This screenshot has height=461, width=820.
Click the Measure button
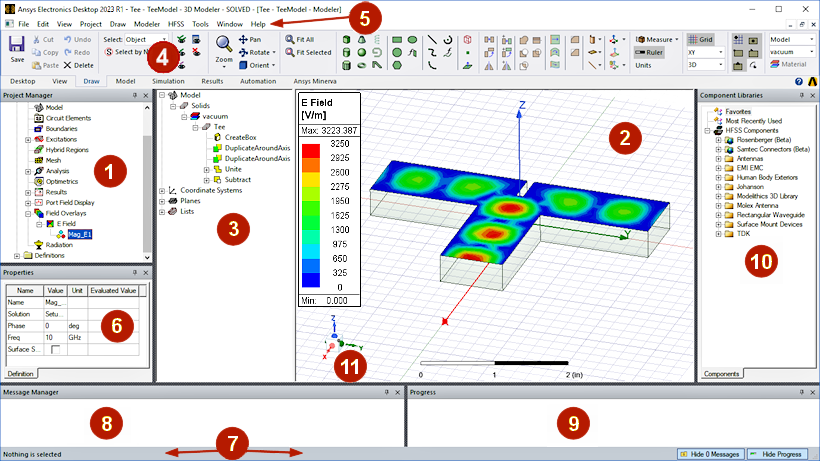[x=657, y=39]
